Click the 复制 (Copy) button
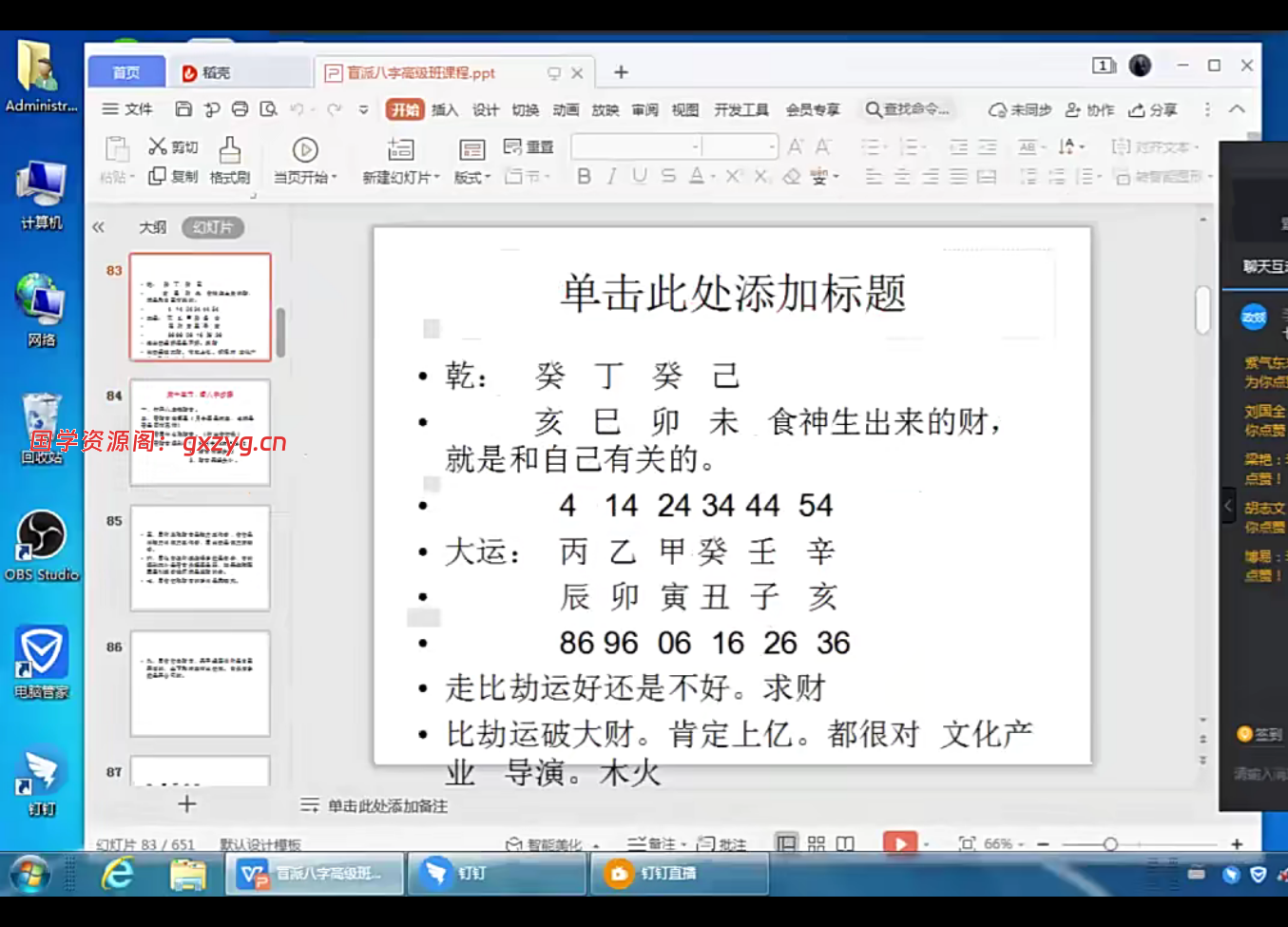The image size is (1288, 927). (x=173, y=176)
